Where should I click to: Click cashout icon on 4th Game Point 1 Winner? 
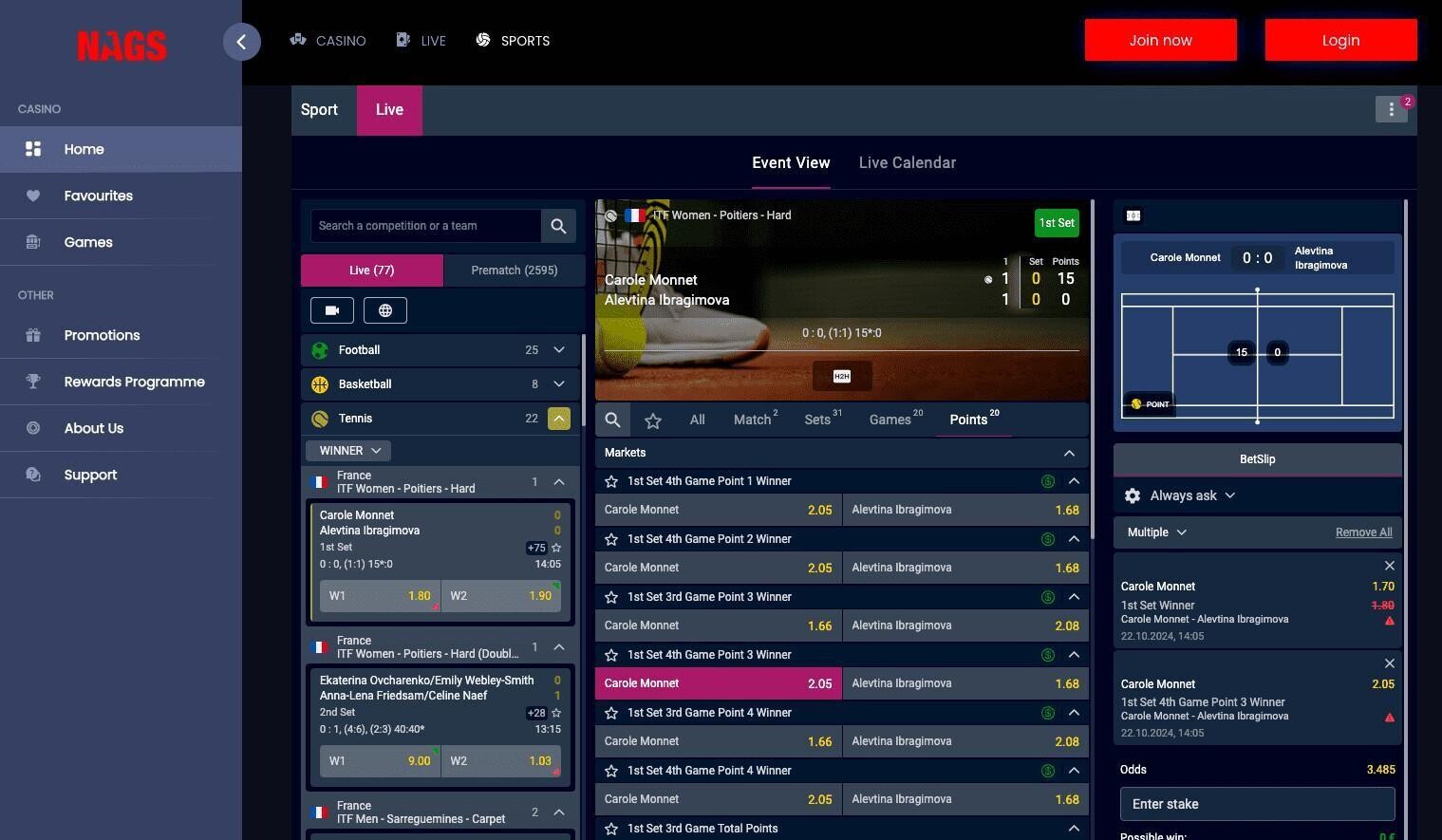[x=1048, y=481]
